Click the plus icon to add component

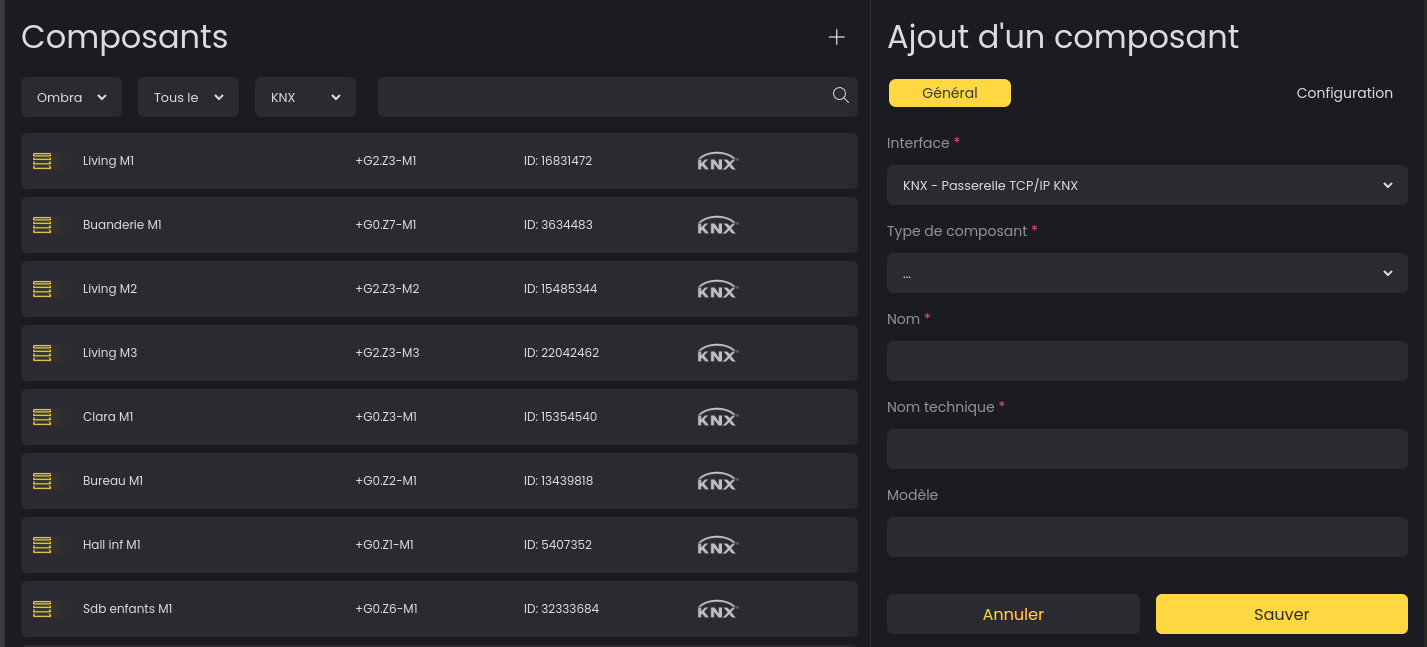point(837,37)
